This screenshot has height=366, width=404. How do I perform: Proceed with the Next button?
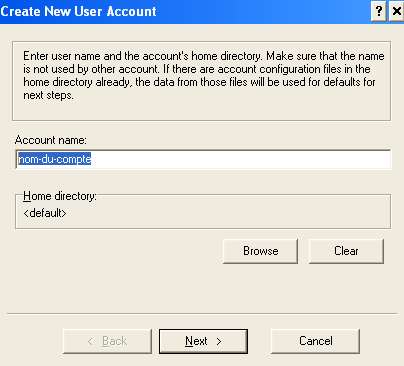(203, 341)
